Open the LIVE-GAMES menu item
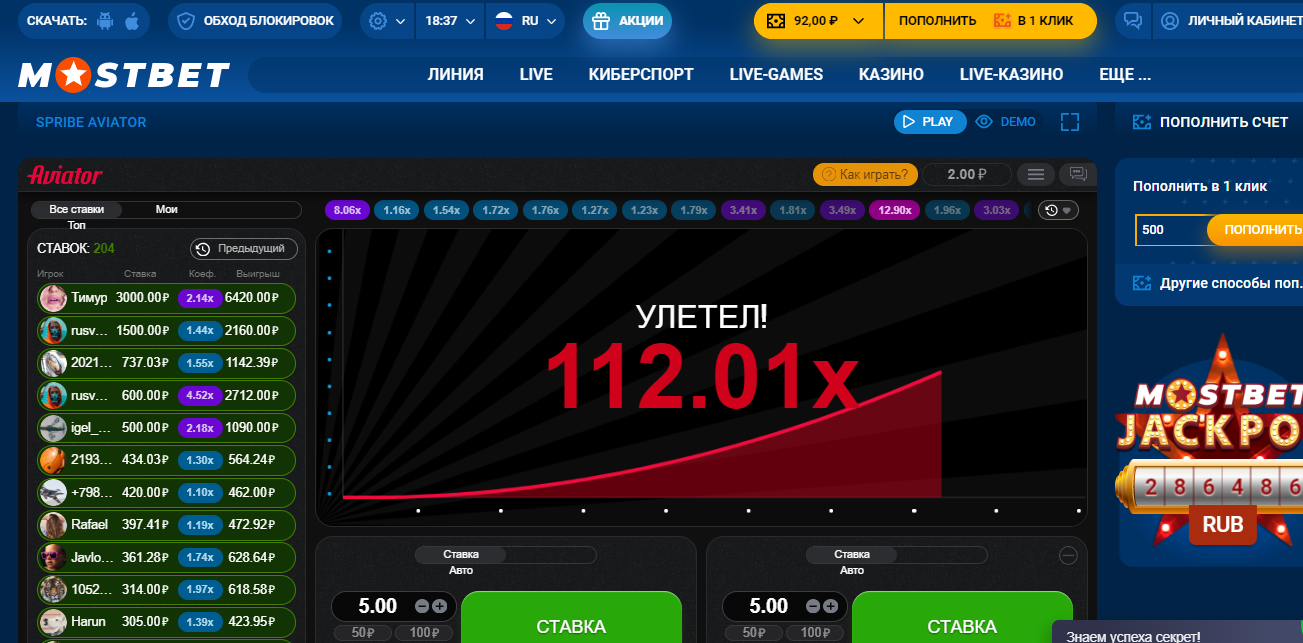1303x643 pixels. coord(776,74)
